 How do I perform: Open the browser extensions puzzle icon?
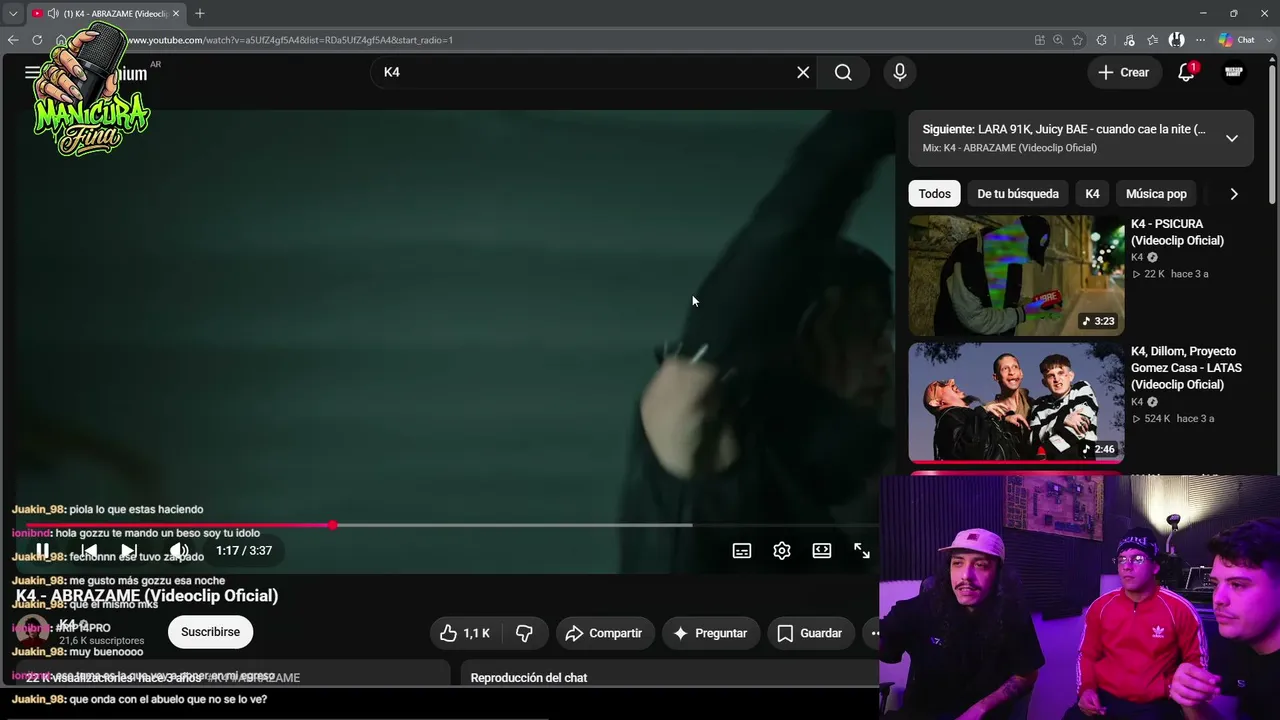(1102, 40)
